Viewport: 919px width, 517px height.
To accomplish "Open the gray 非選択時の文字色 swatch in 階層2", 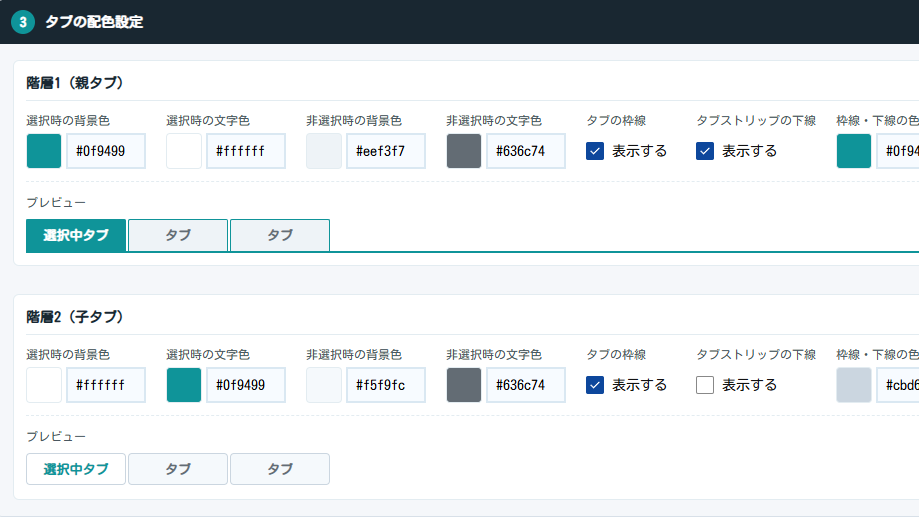I will [x=464, y=385].
